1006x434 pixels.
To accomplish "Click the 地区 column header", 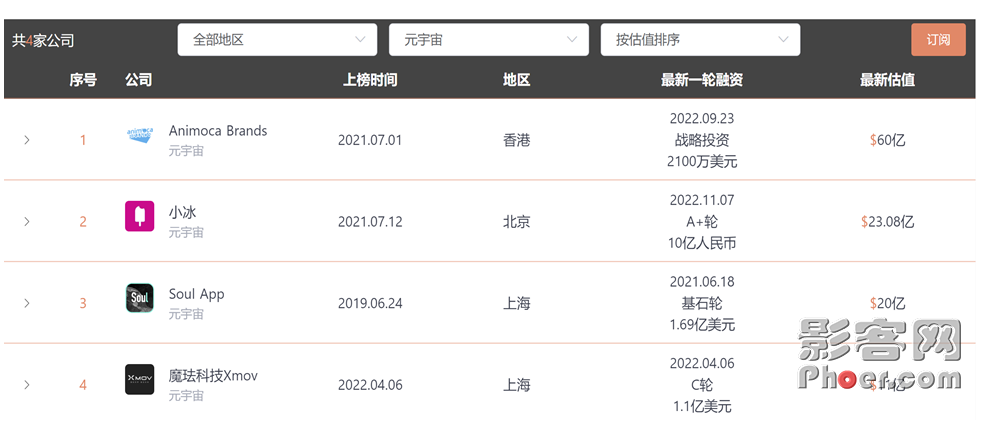I will [516, 80].
